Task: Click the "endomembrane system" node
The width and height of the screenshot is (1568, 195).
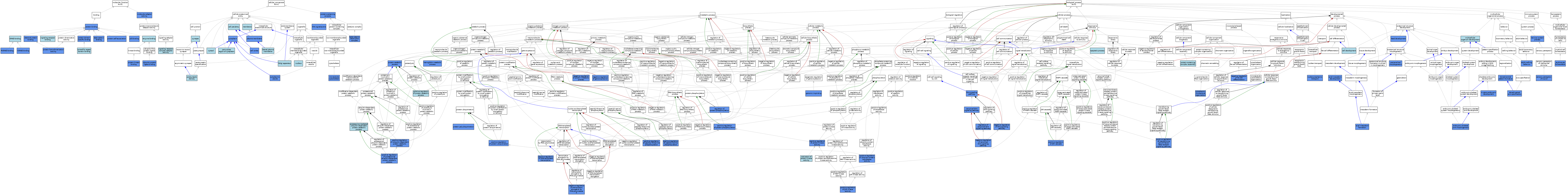Action: point(287,27)
